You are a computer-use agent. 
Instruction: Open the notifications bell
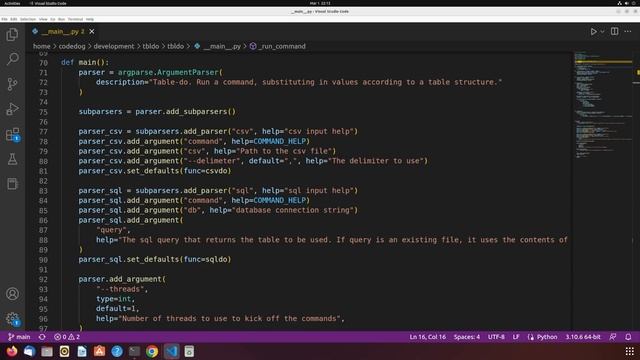click(x=628, y=337)
